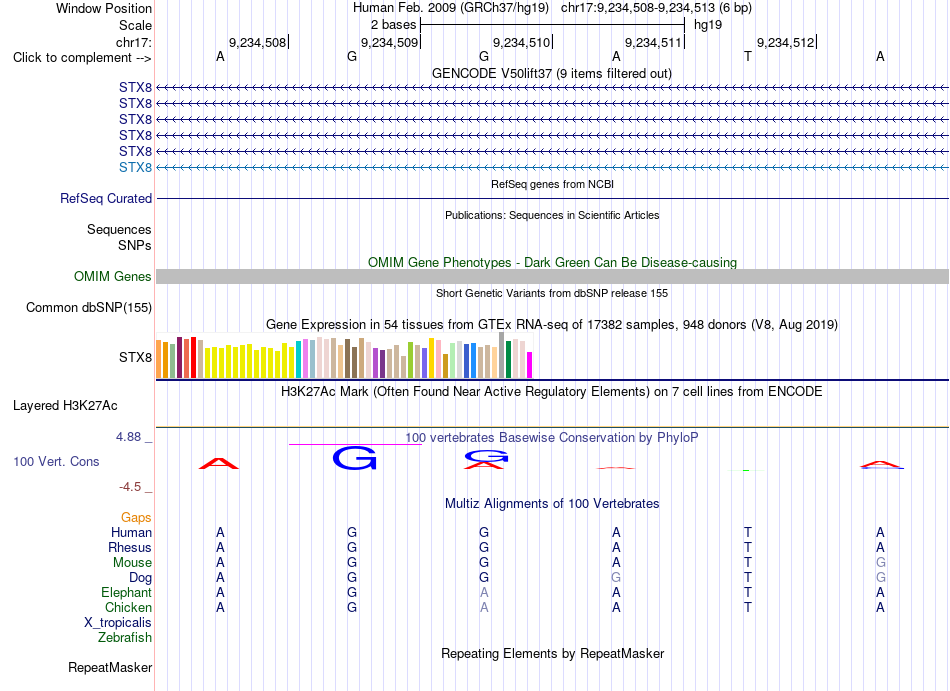The image size is (950, 691).
Task: Click the faded G in Mouse row
Action: [x=880, y=563]
